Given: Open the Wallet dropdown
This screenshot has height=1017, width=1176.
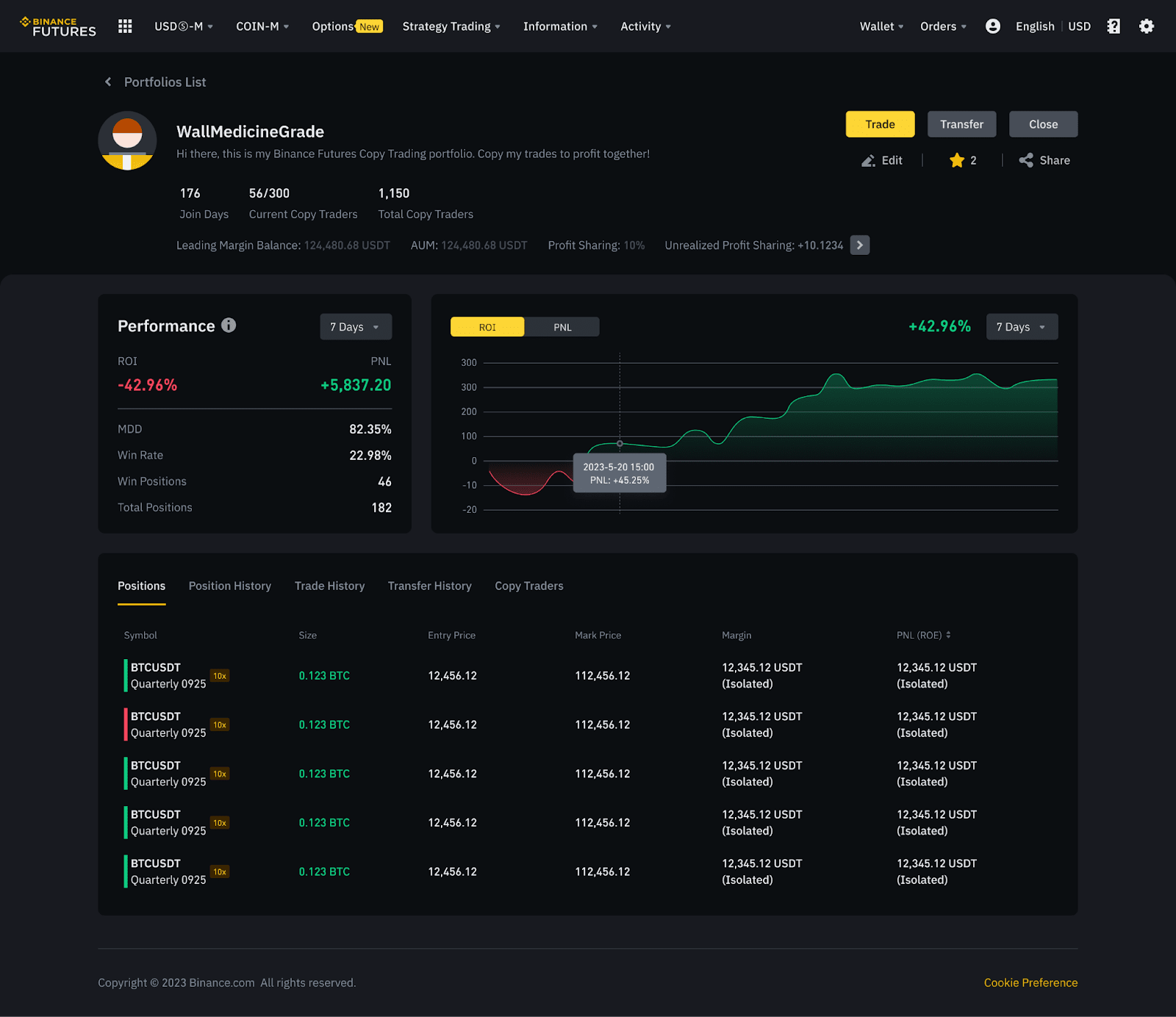Looking at the screenshot, I should [x=882, y=26].
